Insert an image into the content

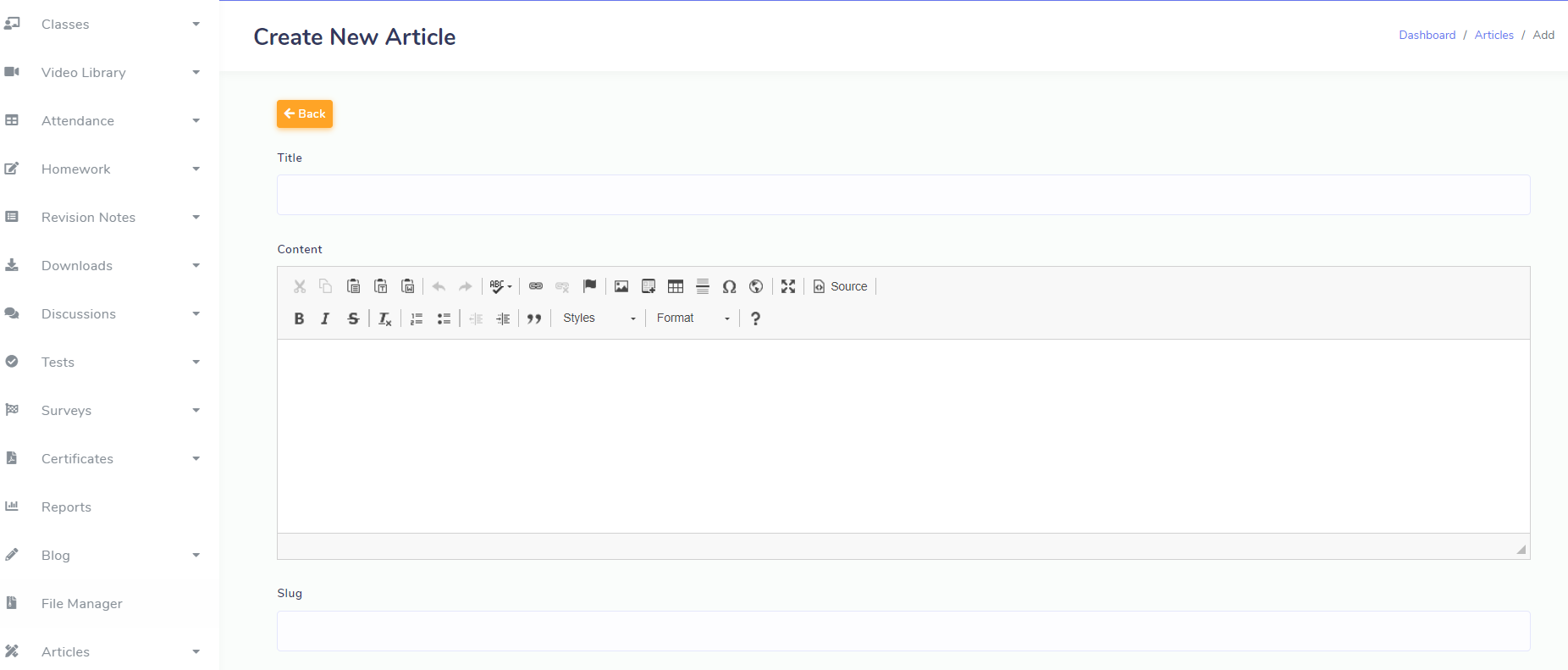tap(621, 286)
